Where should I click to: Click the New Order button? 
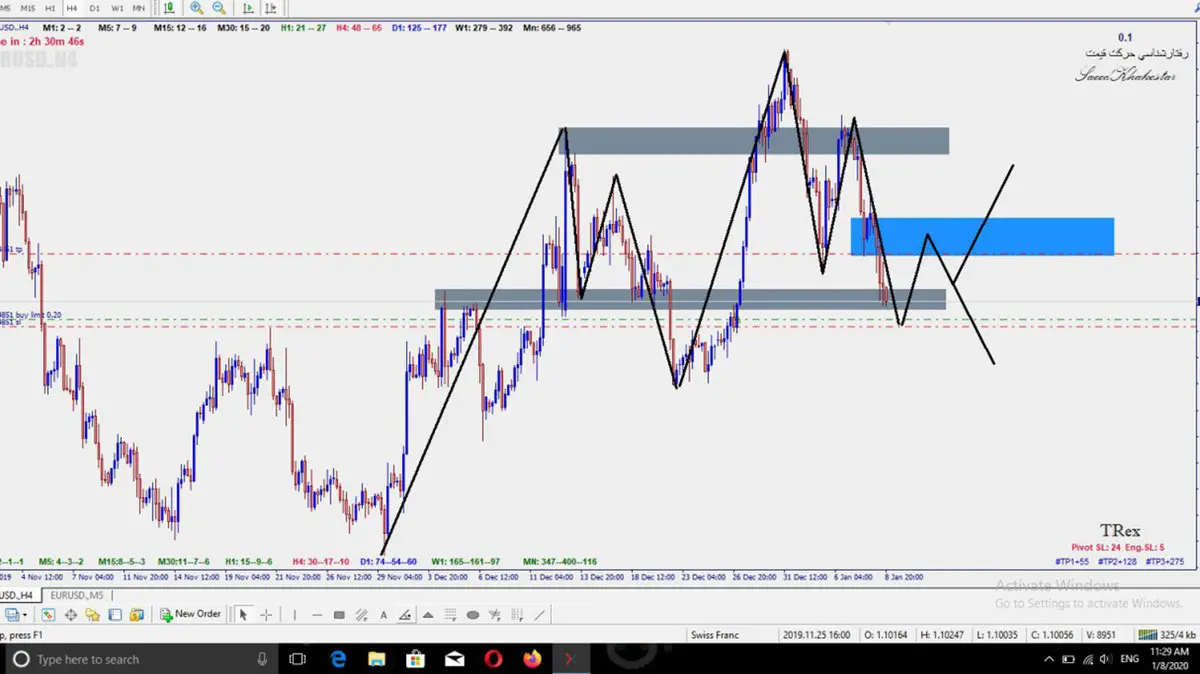[x=190, y=614]
